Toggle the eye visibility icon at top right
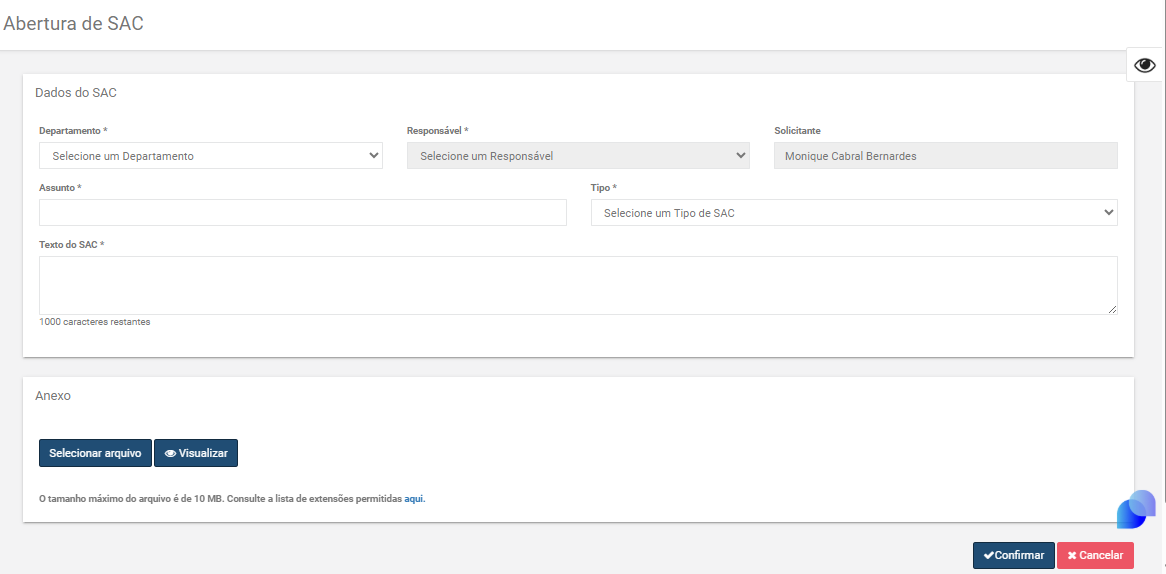 (x=1144, y=65)
